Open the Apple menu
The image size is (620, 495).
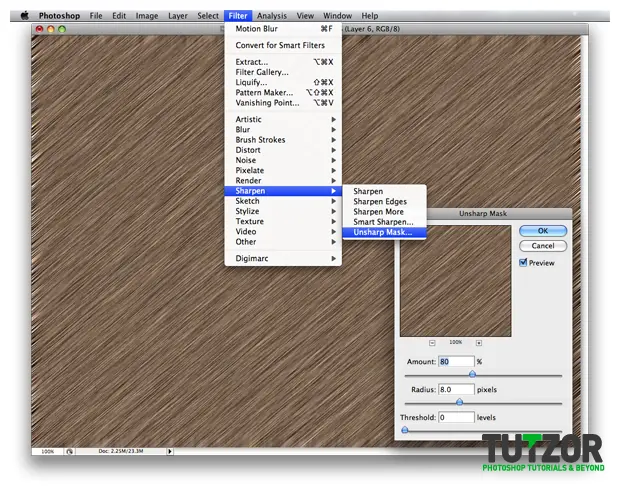pyautogui.click(x=25, y=15)
